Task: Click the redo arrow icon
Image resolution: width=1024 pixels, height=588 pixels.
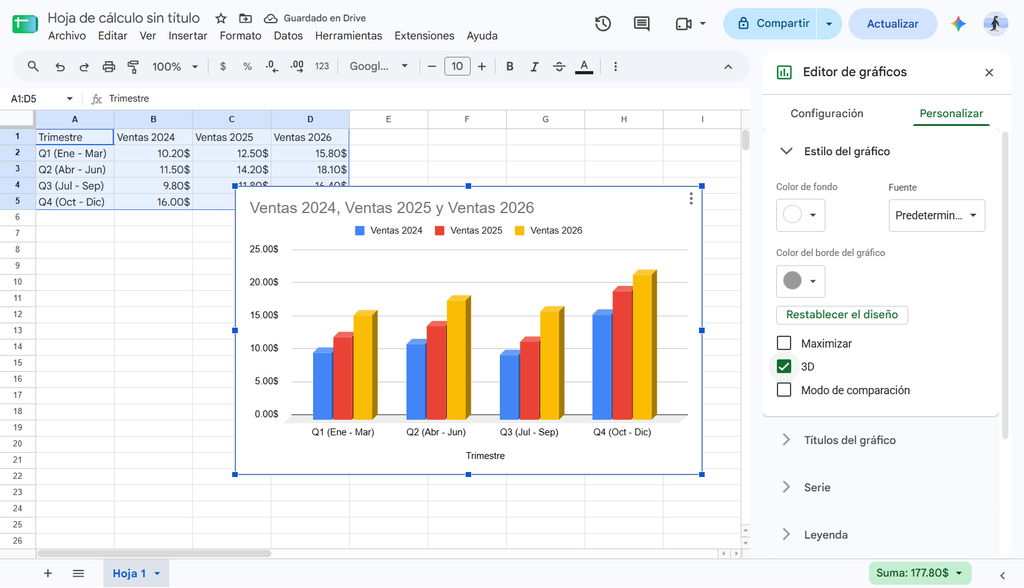Action: point(84,66)
